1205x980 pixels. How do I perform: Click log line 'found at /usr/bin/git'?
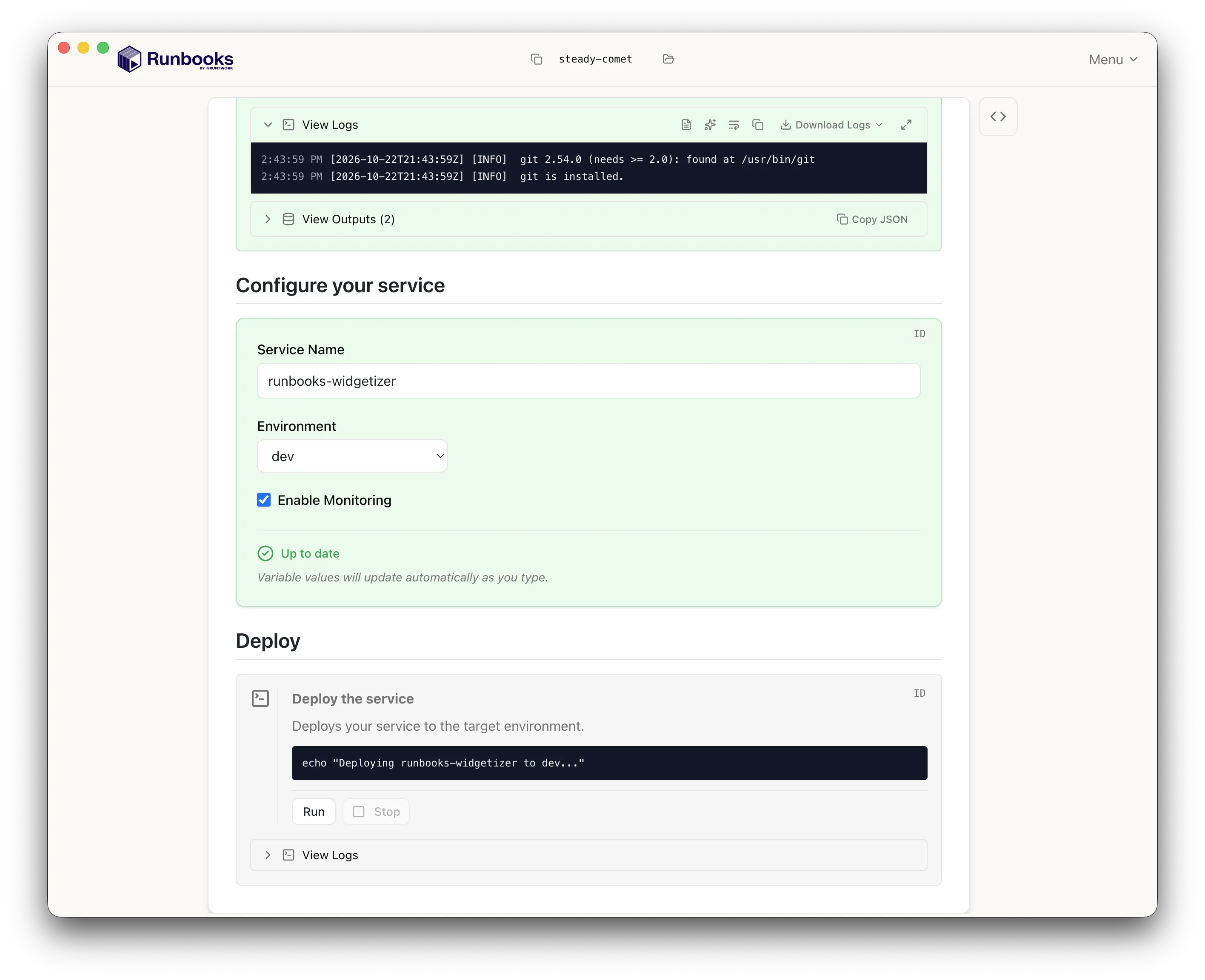pyautogui.click(x=751, y=160)
